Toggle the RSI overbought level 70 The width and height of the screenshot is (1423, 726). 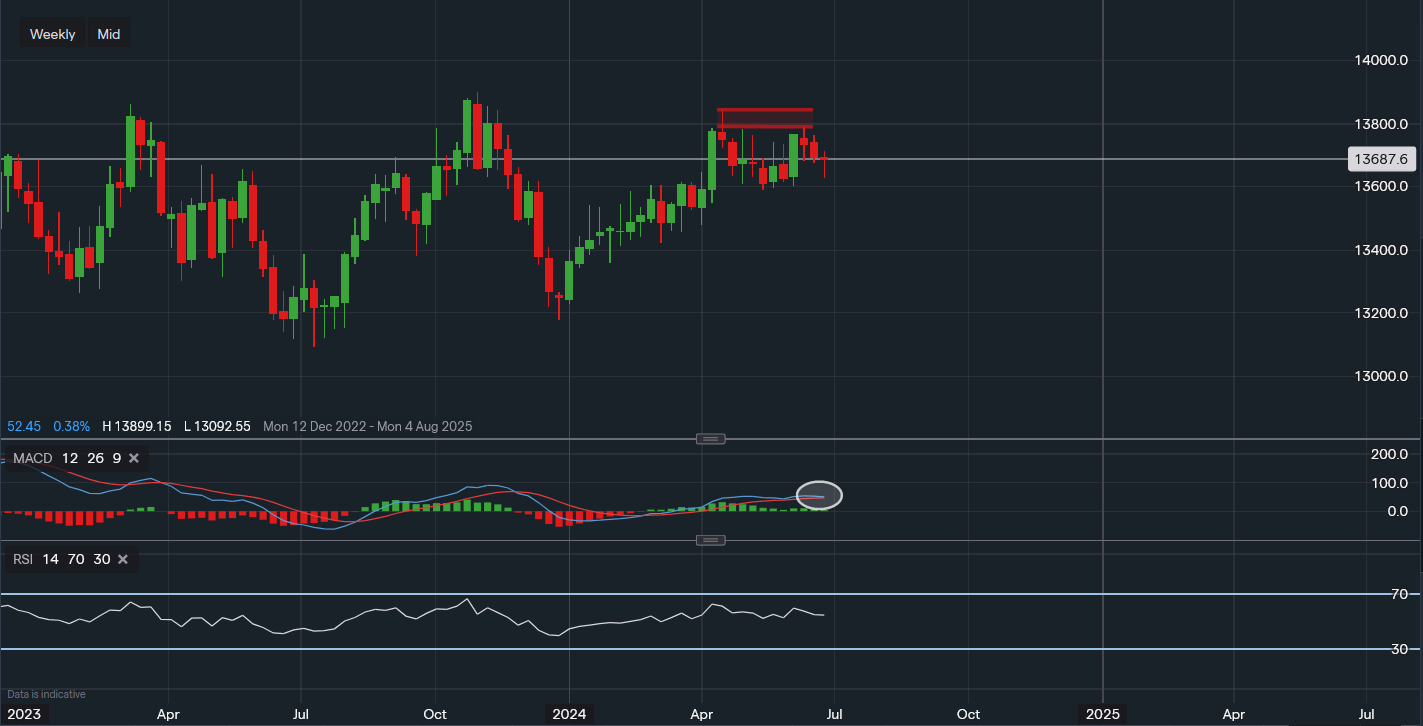[x=75, y=559]
